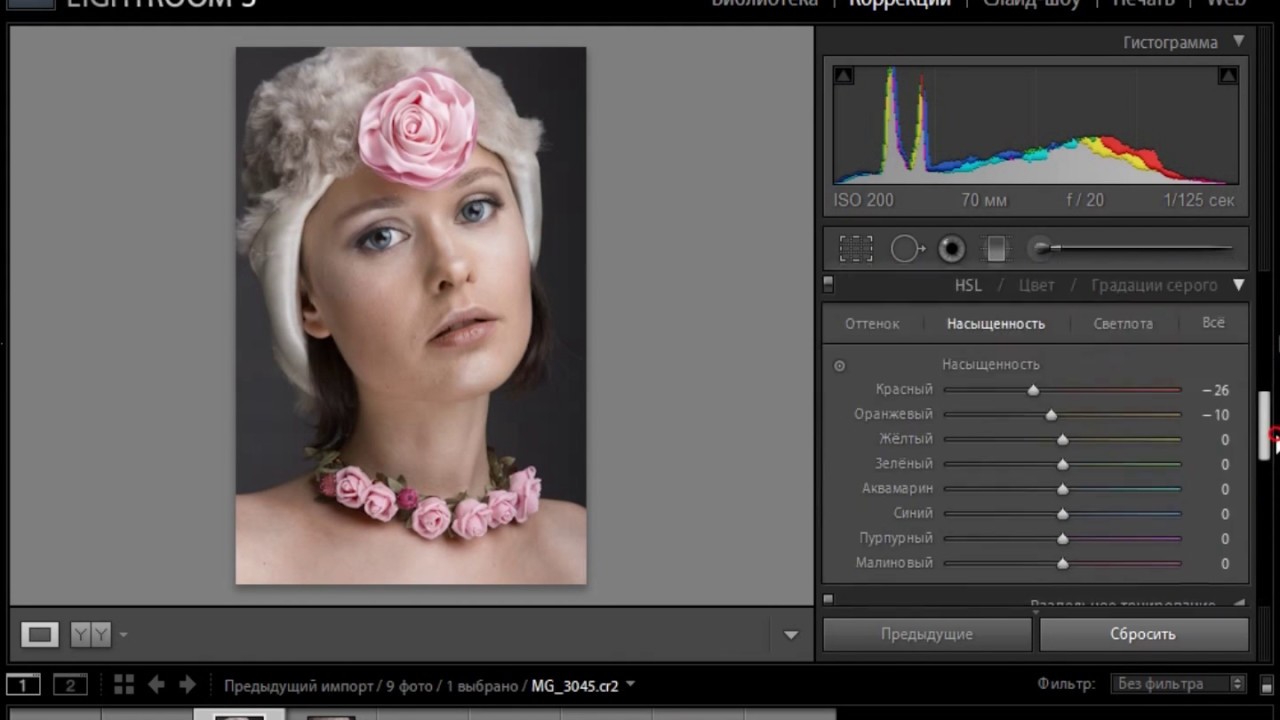This screenshot has width=1280, height=720.
Task: Click the Зелёный saturation slider handle
Action: [x=1063, y=464]
